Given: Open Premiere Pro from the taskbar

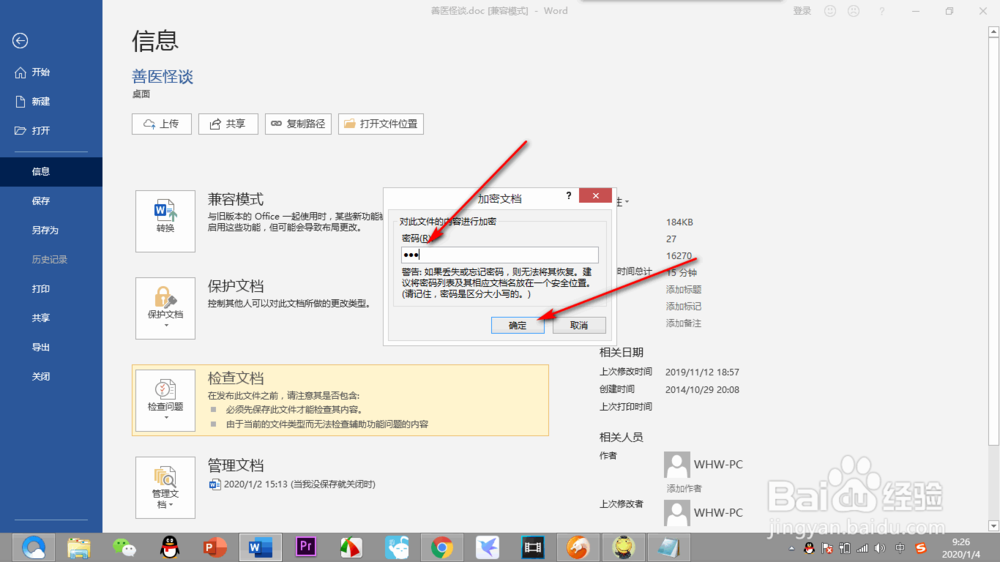Looking at the screenshot, I should click(x=306, y=547).
